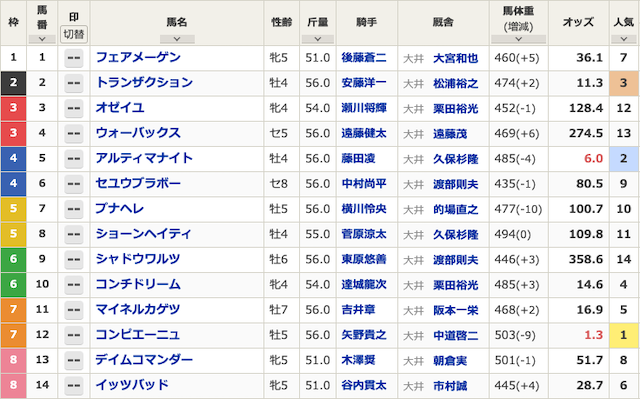Toggle mark selector for デイムコマンダー
The height and width of the screenshot is (399, 640).
(x=74, y=360)
